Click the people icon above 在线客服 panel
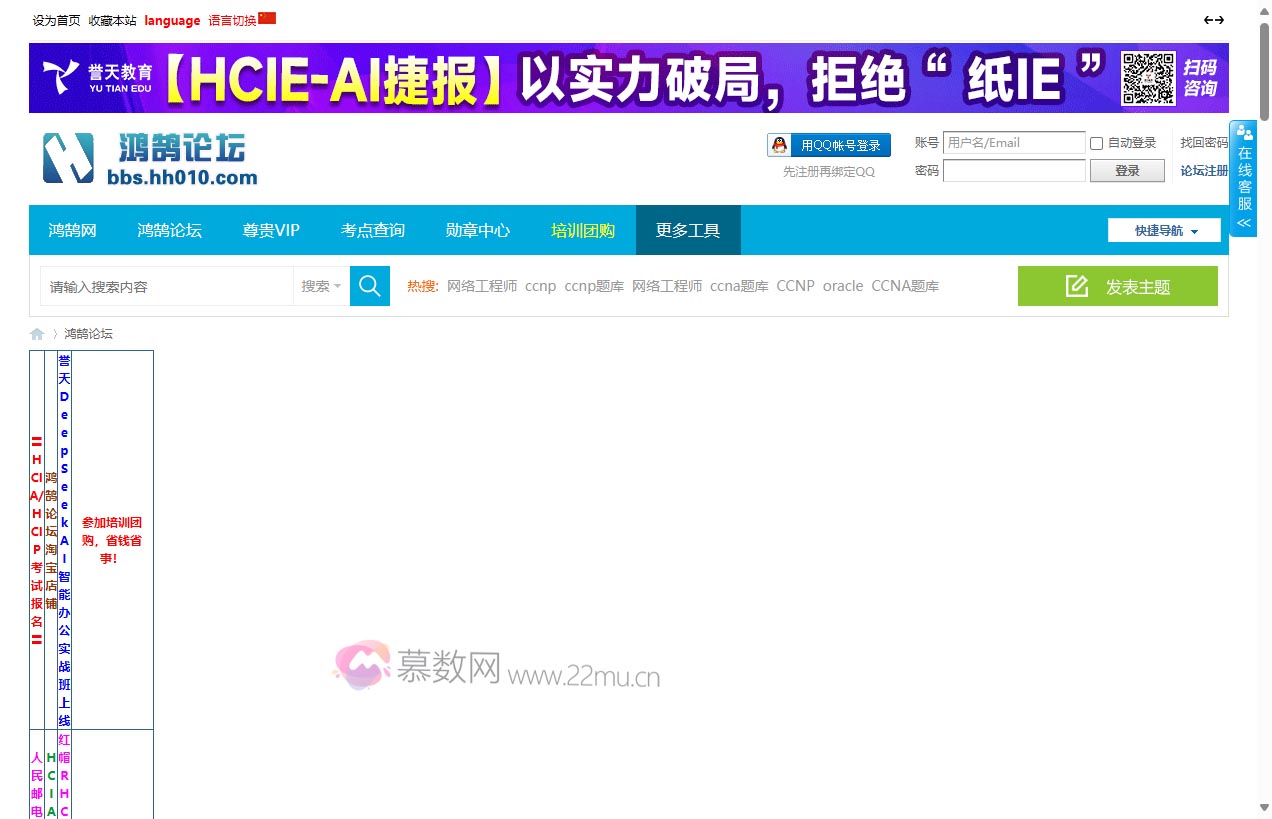The width and height of the screenshot is (1272, 819). [1243, 132]
